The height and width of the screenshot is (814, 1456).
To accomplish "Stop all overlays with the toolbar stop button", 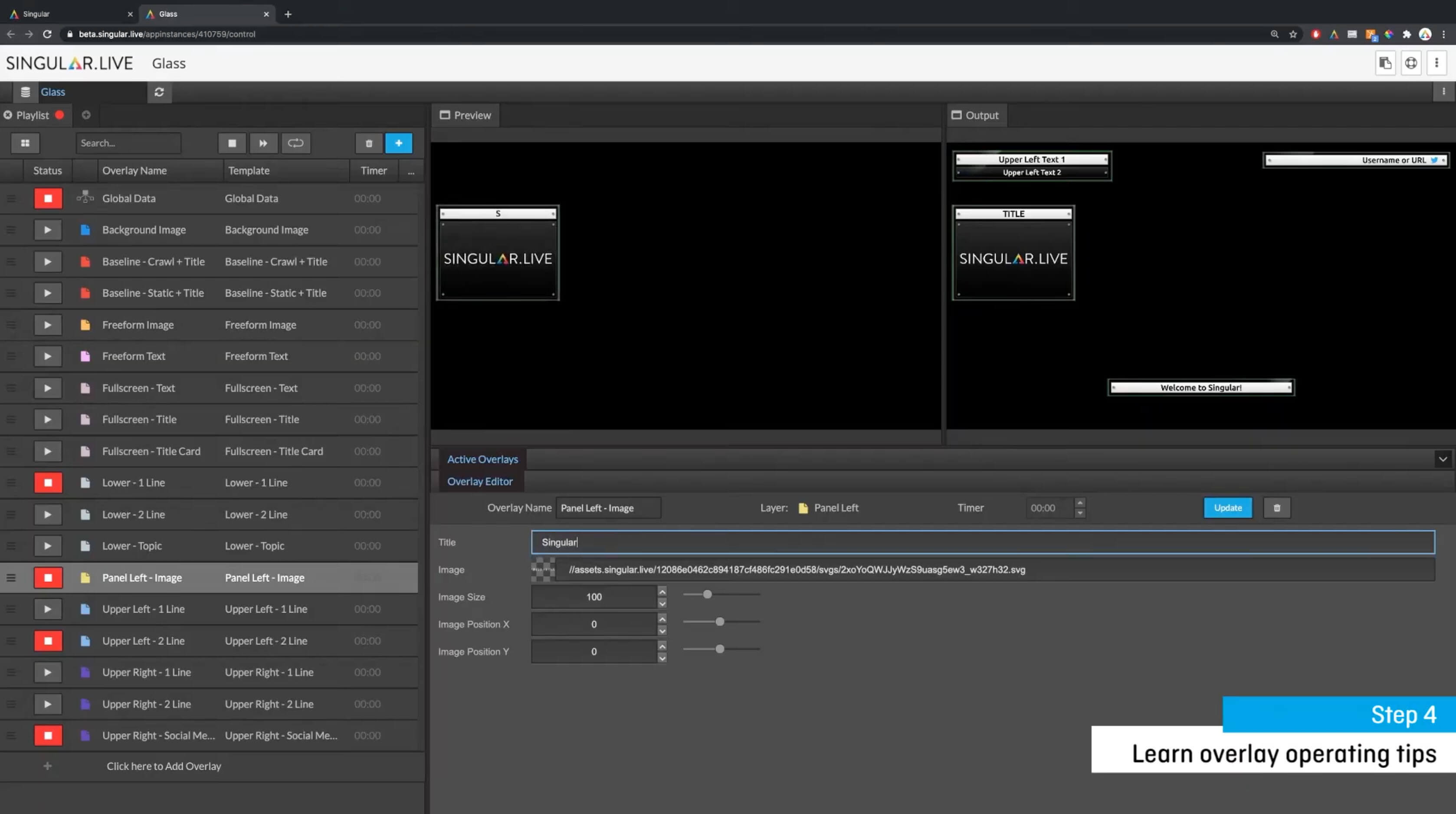I will pos(232,143).
